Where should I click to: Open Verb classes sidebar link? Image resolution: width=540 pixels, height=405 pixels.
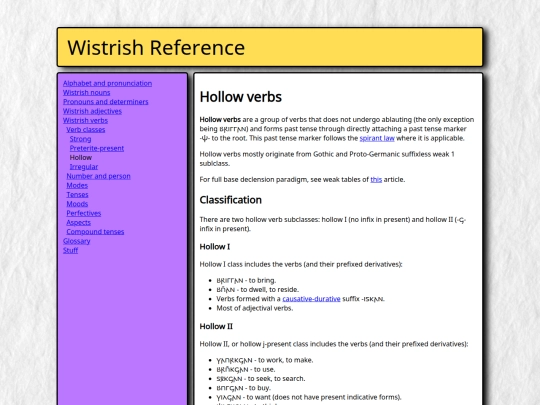click(x=86, y=130)
